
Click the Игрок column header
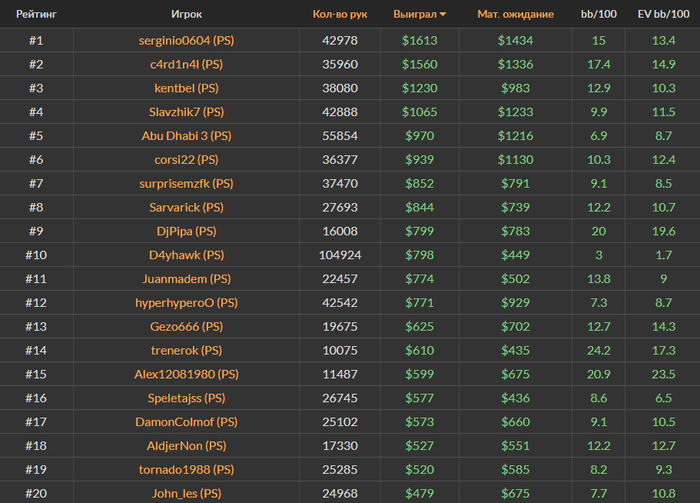click(187, 14)
